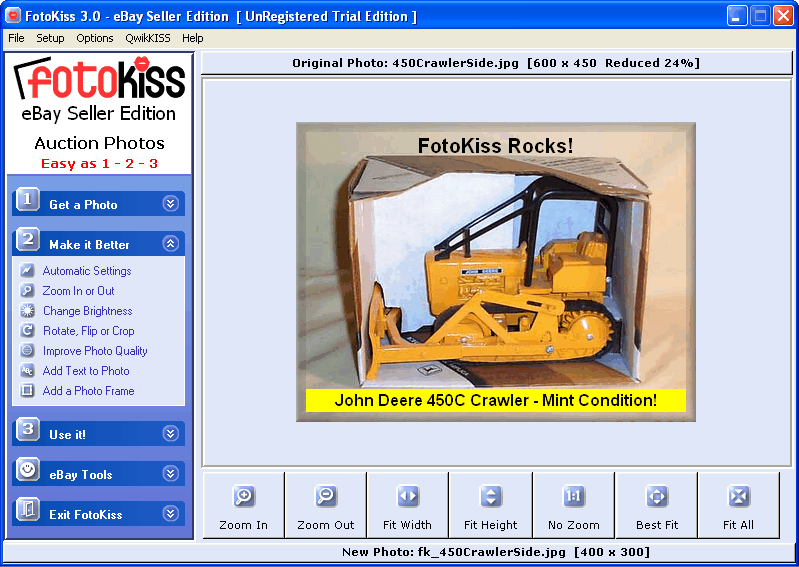
Task: Collapse the Make it Better section chevron
Action: pos(171,244)
